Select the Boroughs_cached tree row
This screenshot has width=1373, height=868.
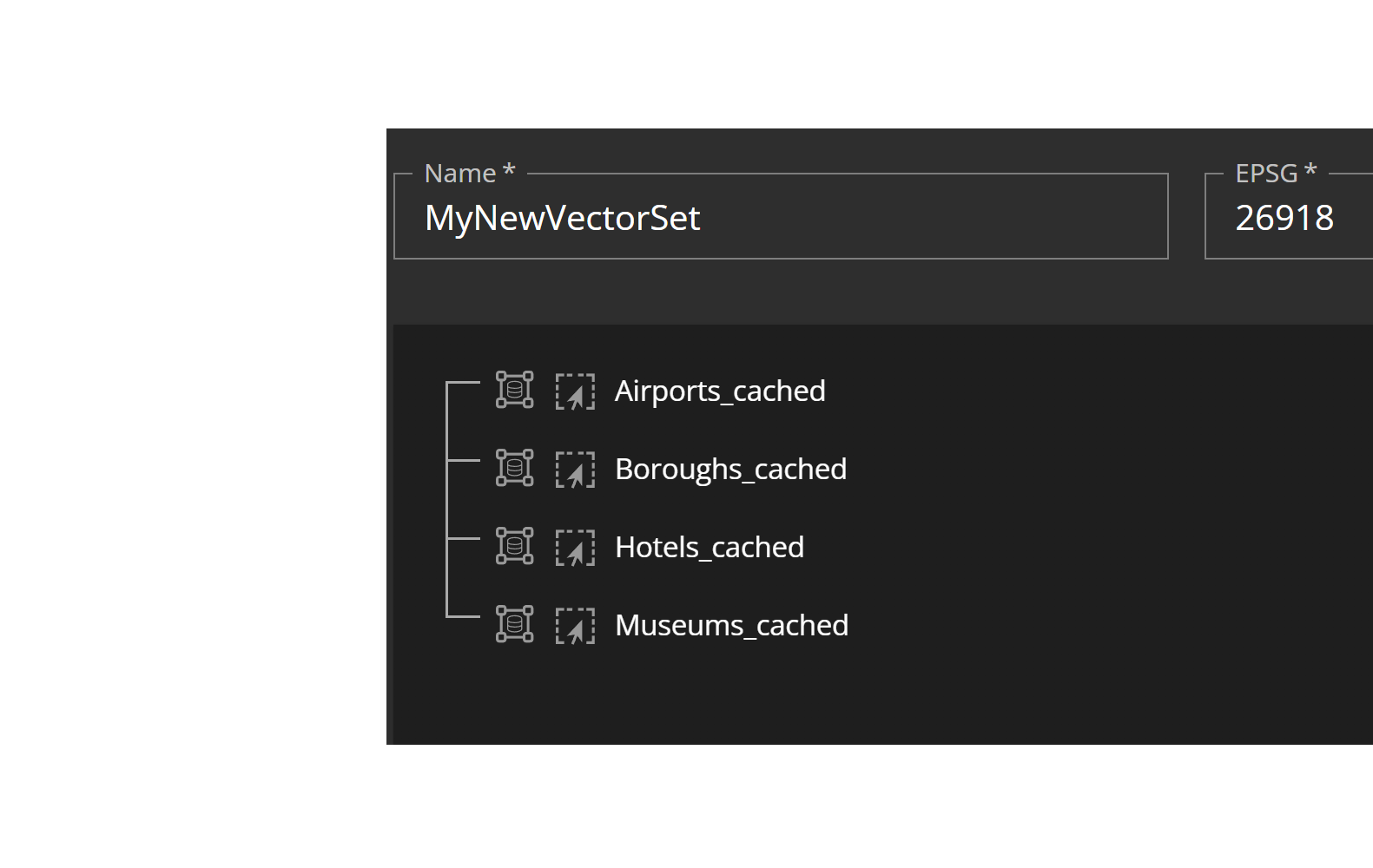(x=670, y=469)
